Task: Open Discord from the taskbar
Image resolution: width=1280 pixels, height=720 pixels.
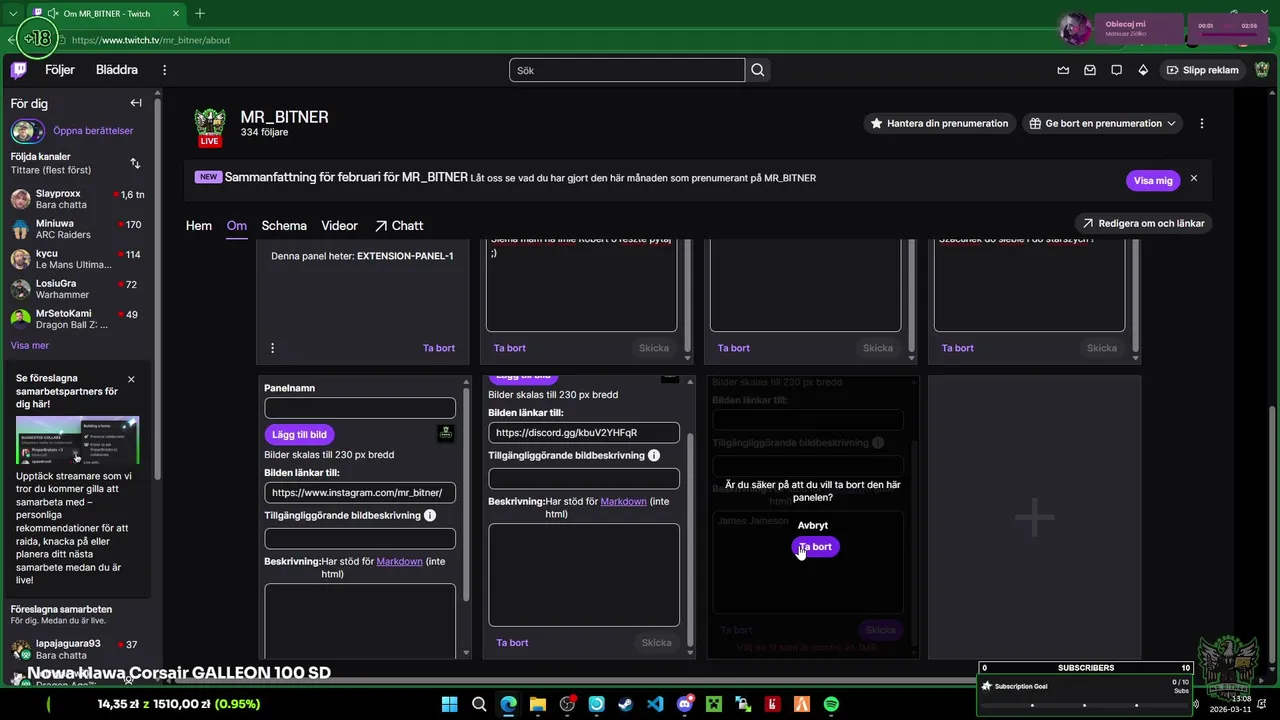Action: coord(685,704)
